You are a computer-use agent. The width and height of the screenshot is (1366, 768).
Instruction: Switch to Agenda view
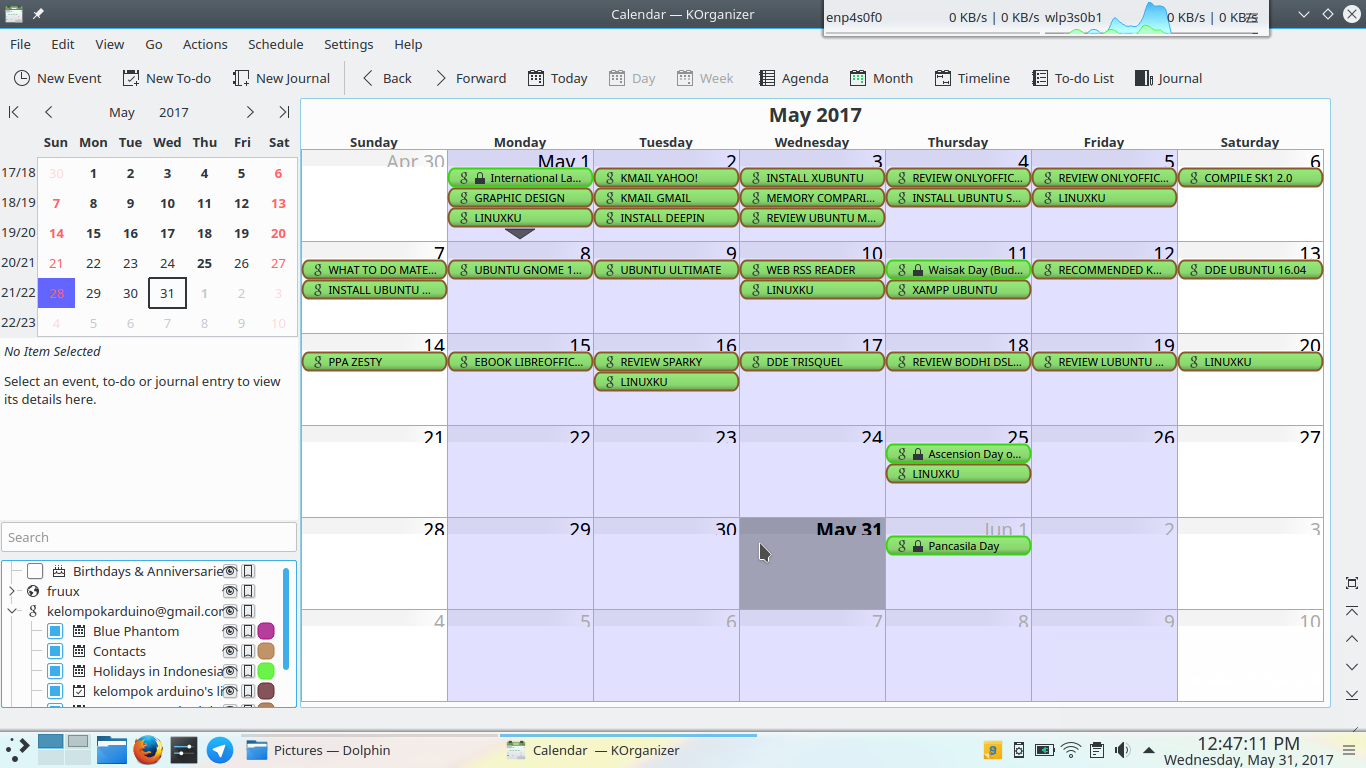coord(793,78)
